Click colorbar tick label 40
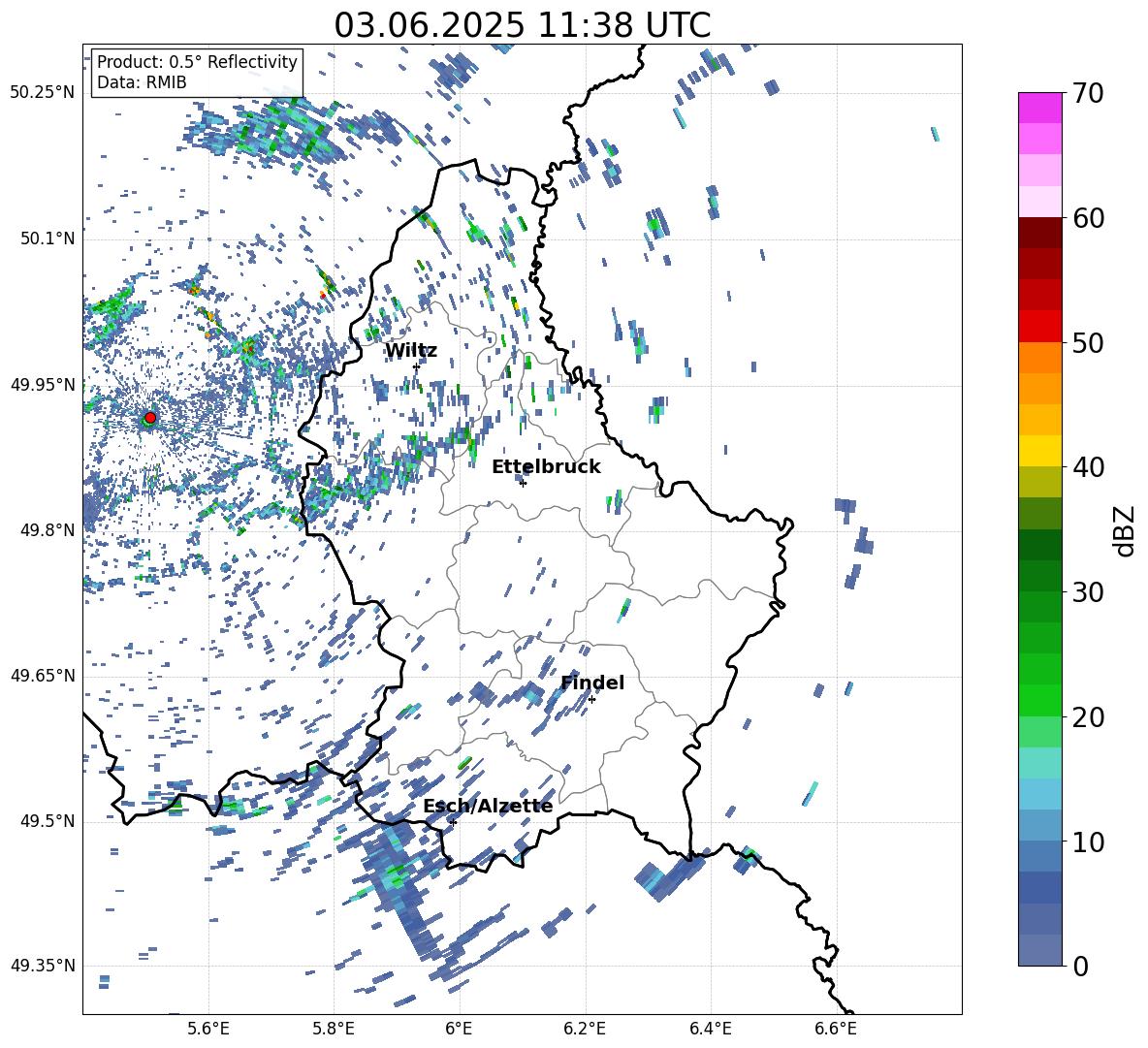The width and height of the screenshot is (1148, 1048). click(x=1088, y=467)
